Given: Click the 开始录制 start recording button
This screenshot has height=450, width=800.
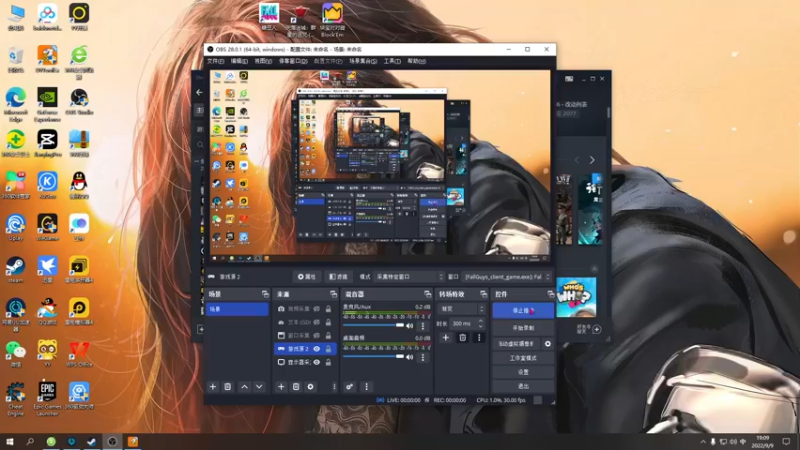Looking at the screenshot, I should click(523, 328).
